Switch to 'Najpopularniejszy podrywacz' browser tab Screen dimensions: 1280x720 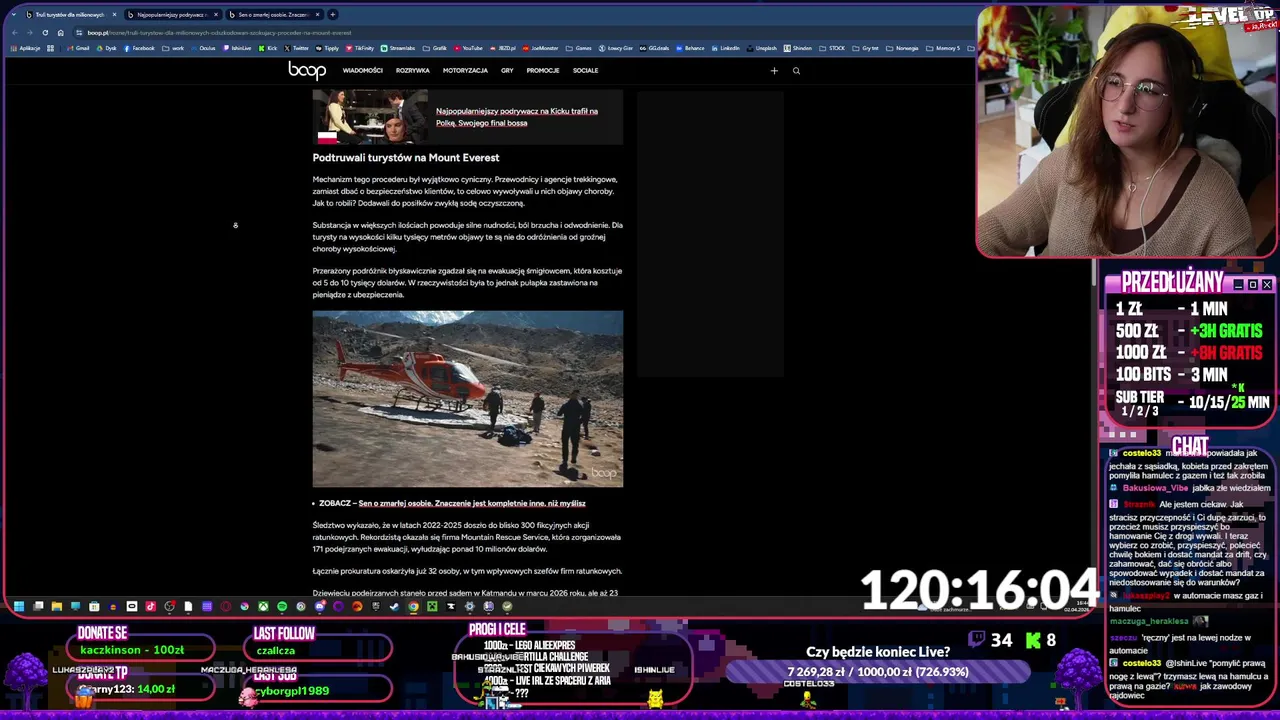(x=172, y=15)
